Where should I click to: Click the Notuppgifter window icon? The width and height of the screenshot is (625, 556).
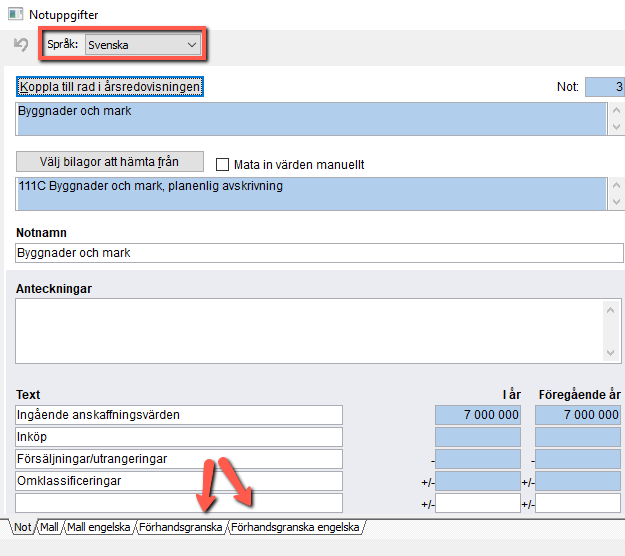pyautogui.click(x=15, y=14)
